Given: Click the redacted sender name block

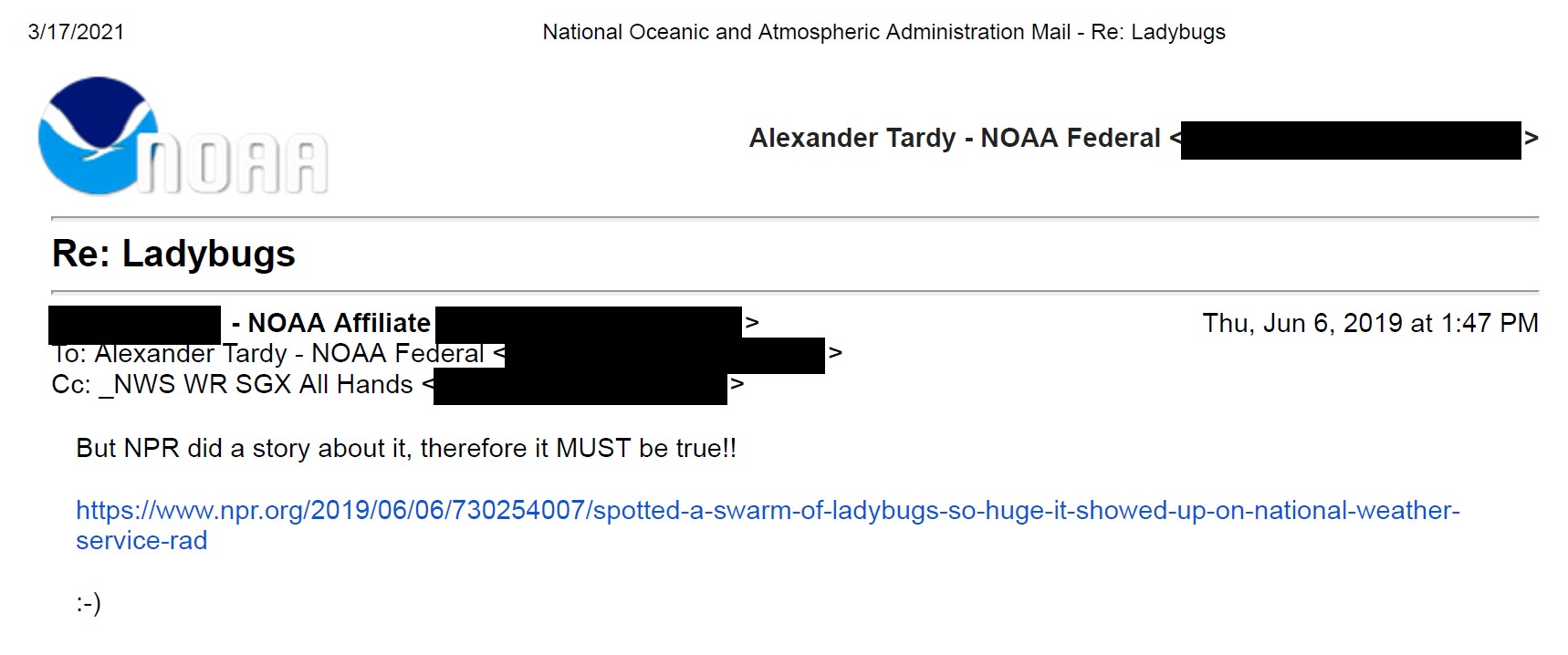Looking at the screenshot, I should pyautogui.click(x=135, y=324).
